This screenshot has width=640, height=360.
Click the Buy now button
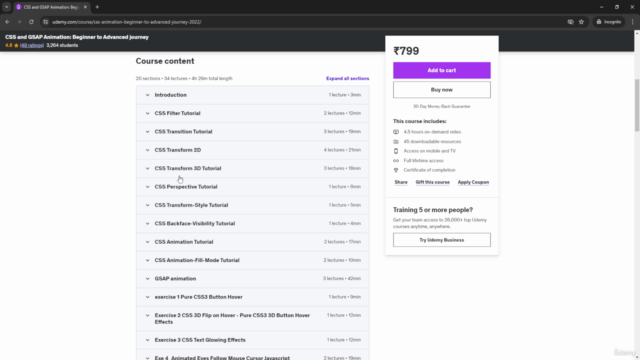pos(442,90)
